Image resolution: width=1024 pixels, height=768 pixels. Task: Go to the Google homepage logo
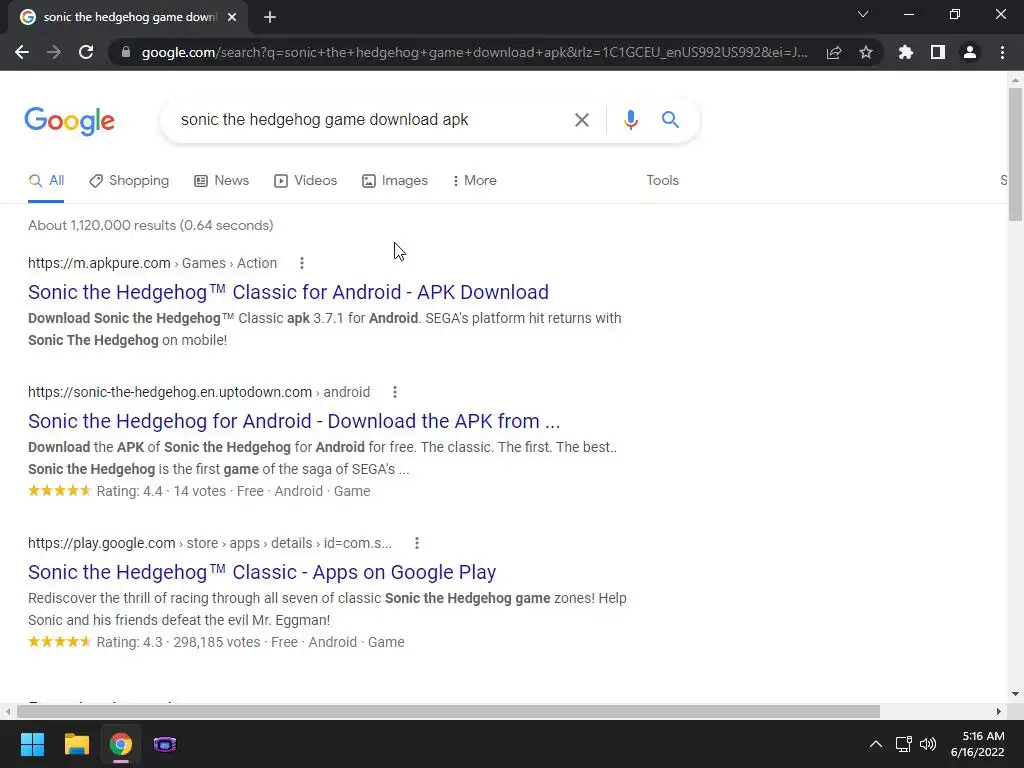pyautogui.click(x=70, y=121)
